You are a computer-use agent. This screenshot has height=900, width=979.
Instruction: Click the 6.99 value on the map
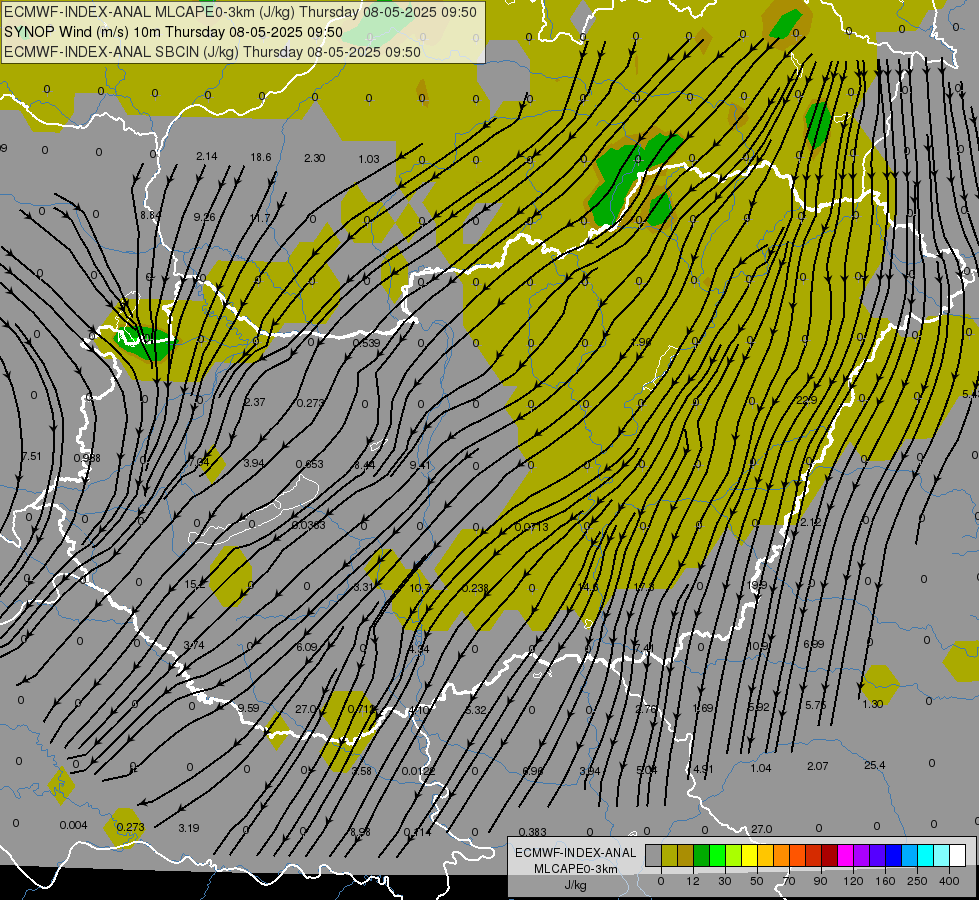[x=814, y=644]
